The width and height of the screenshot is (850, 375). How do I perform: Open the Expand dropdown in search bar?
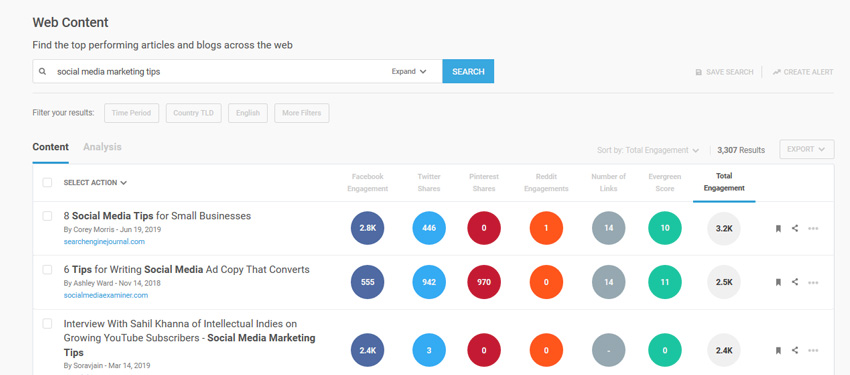[409, 71]
